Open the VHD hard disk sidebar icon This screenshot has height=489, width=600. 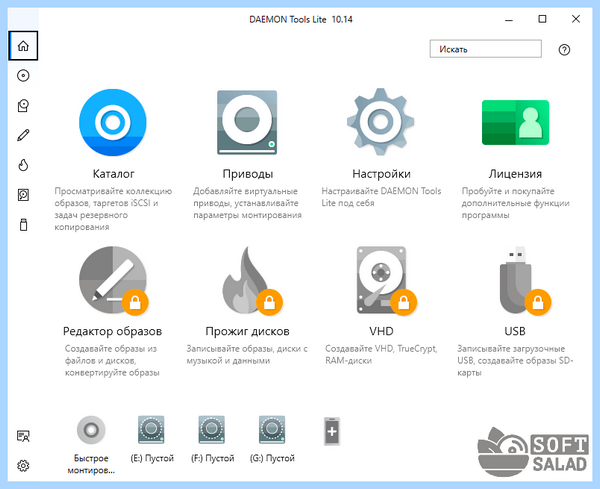point(23,195)
